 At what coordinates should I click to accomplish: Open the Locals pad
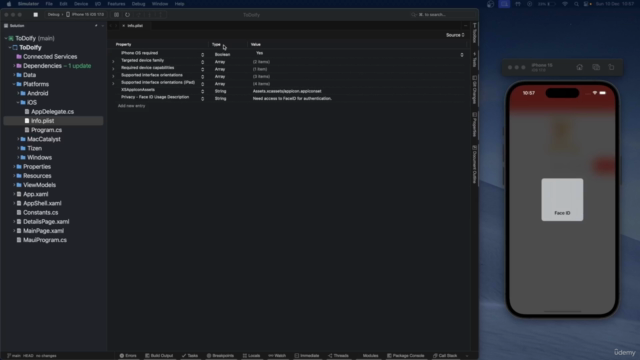[251, 356]
